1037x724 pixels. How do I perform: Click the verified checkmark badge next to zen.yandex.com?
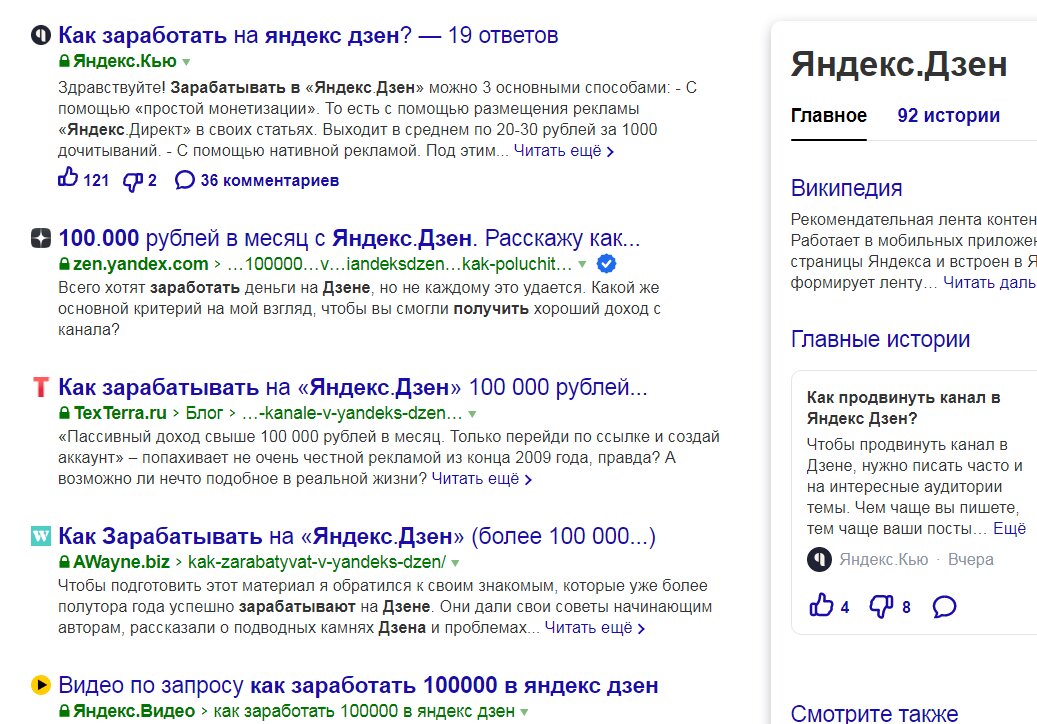606,264
